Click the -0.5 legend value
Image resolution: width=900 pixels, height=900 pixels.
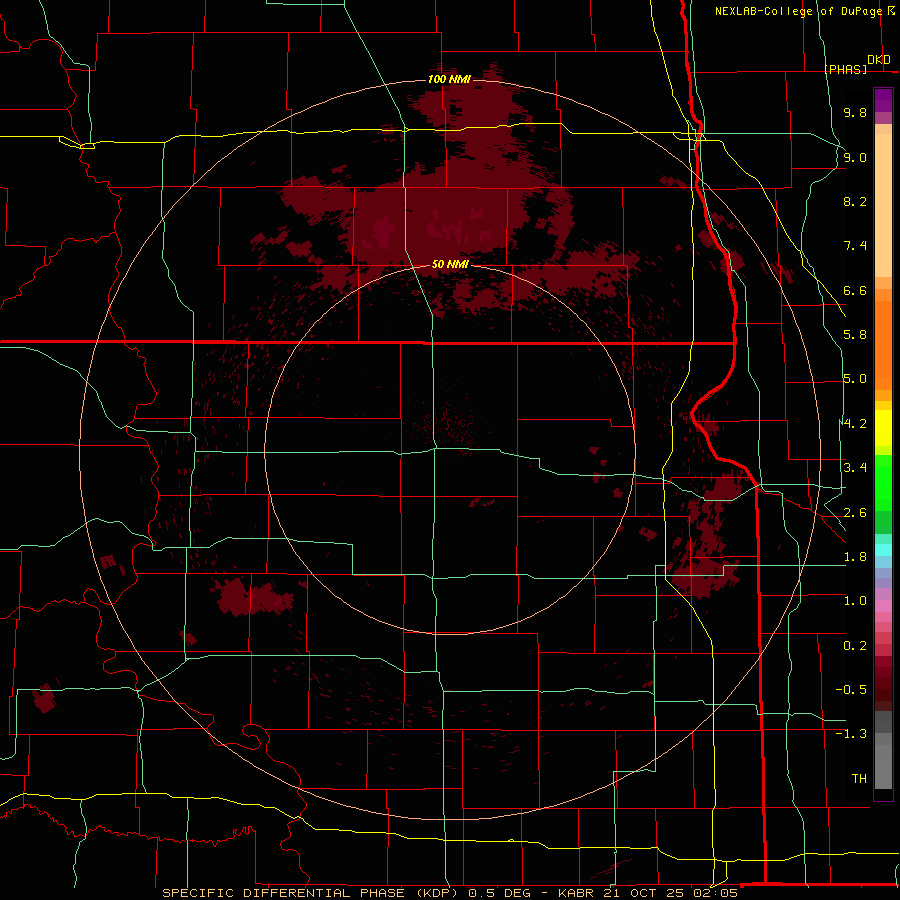point(851,690)
